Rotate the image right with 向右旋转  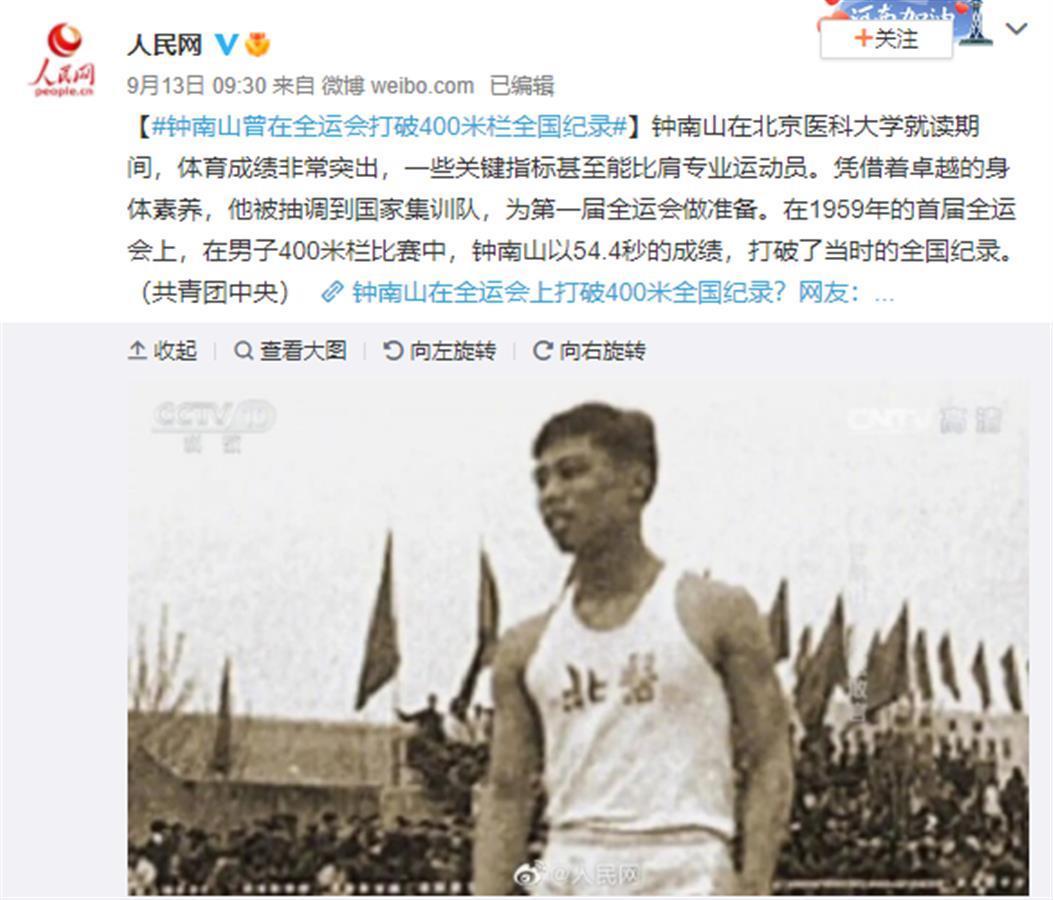[x=590, y=351]
